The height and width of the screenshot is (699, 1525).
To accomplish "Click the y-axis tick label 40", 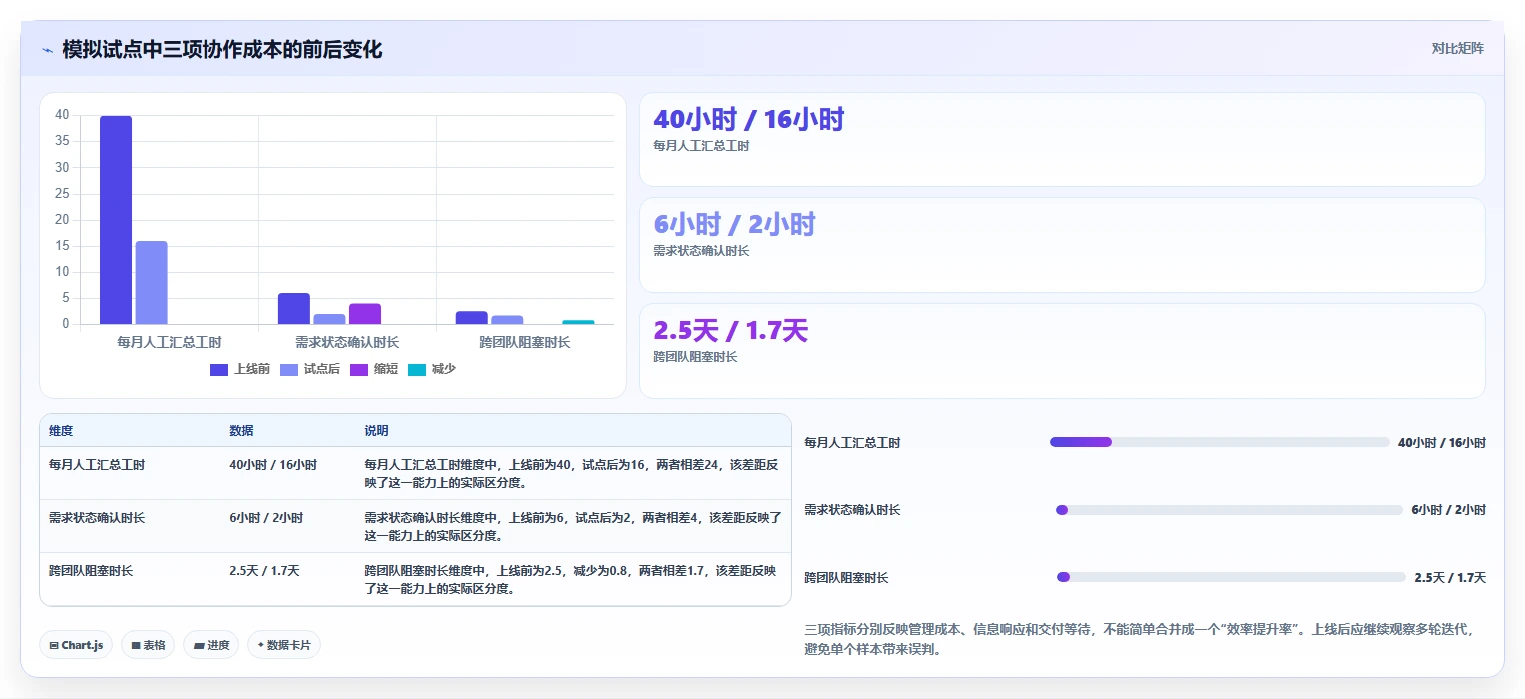I will pos(62,115).
